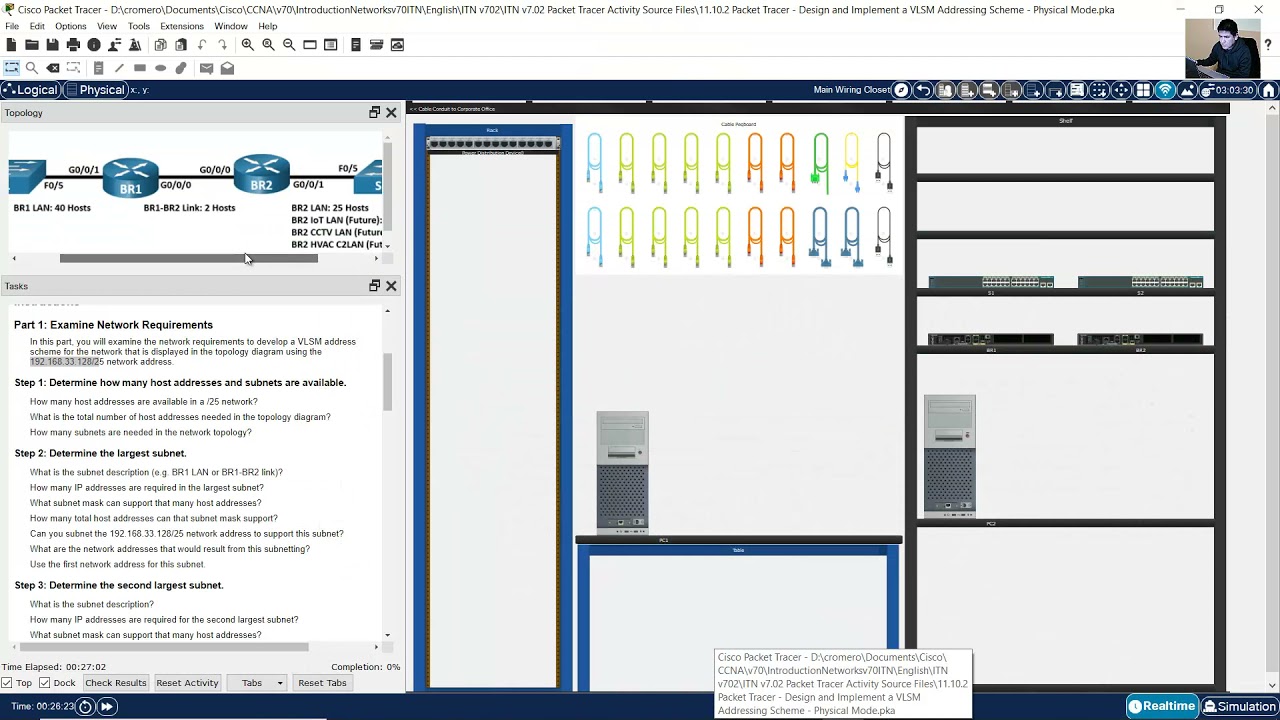Image resolution: width=1280 pixels, height=720 pixels.
Task: Float the Tasks panel
Action: coord(375,286)
